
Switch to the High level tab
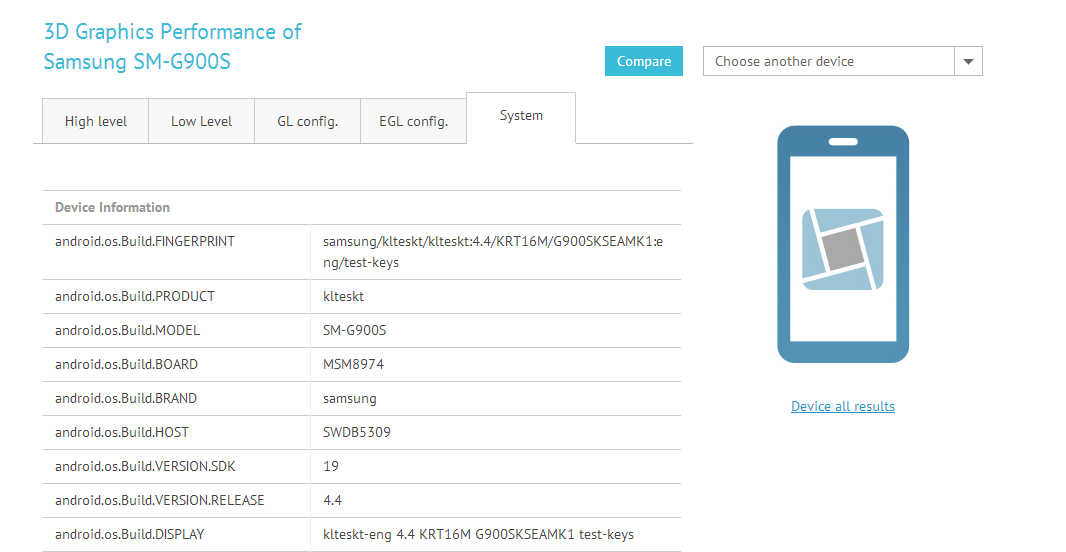click(x=96, y=121)
